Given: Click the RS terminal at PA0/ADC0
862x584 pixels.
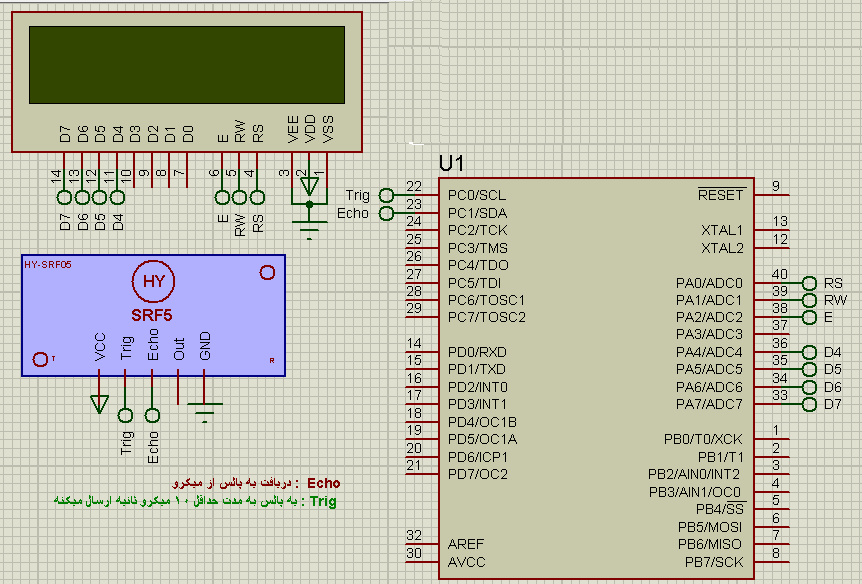Looking at the screenshot, I should point(809,283).
